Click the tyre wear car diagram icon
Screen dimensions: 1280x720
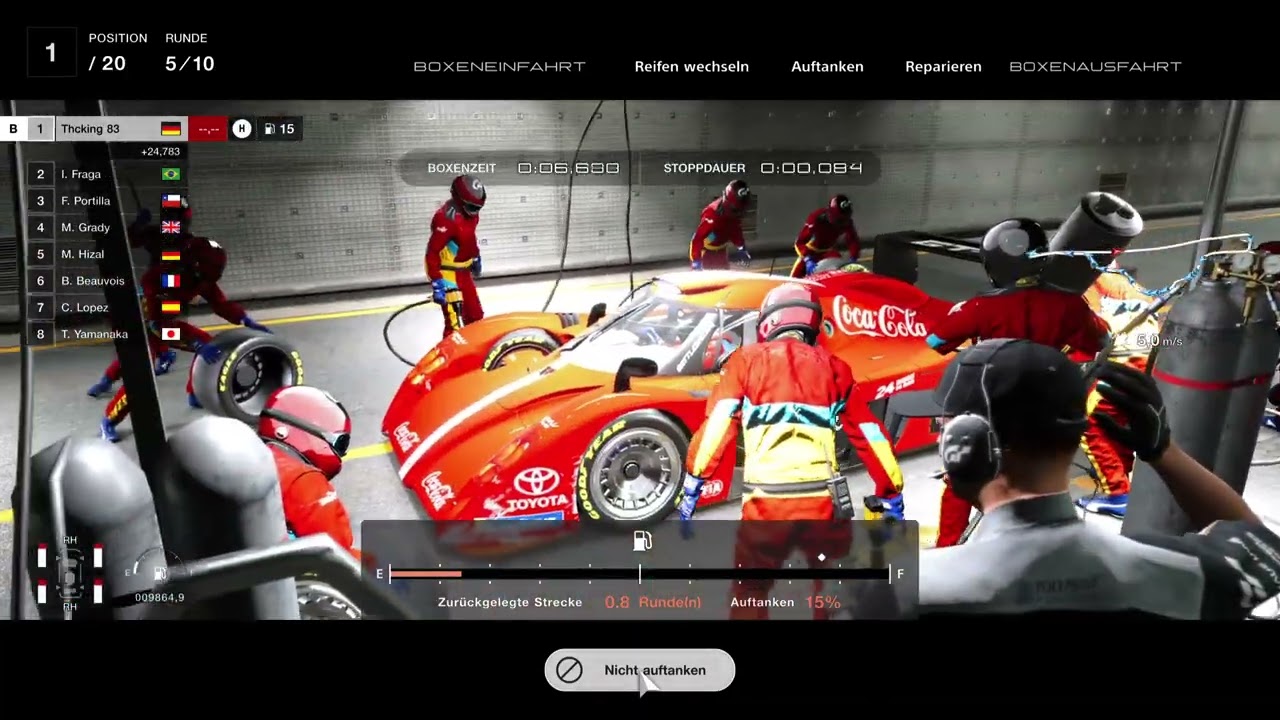[70, 573]
